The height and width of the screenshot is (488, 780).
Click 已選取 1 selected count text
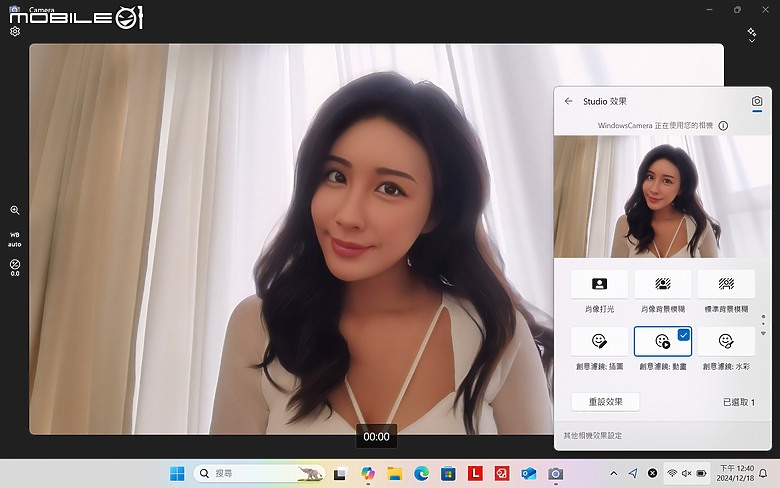tap(739, 402)
